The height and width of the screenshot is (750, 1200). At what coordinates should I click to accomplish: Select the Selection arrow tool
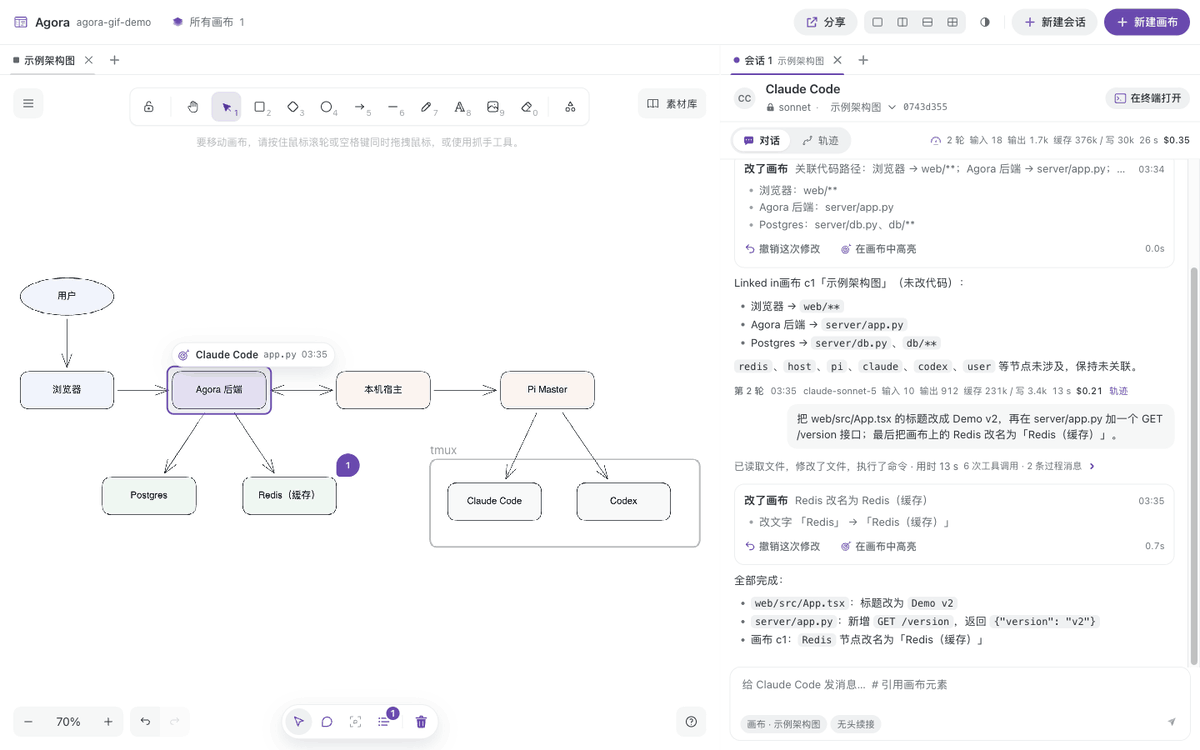pos(226,107)
